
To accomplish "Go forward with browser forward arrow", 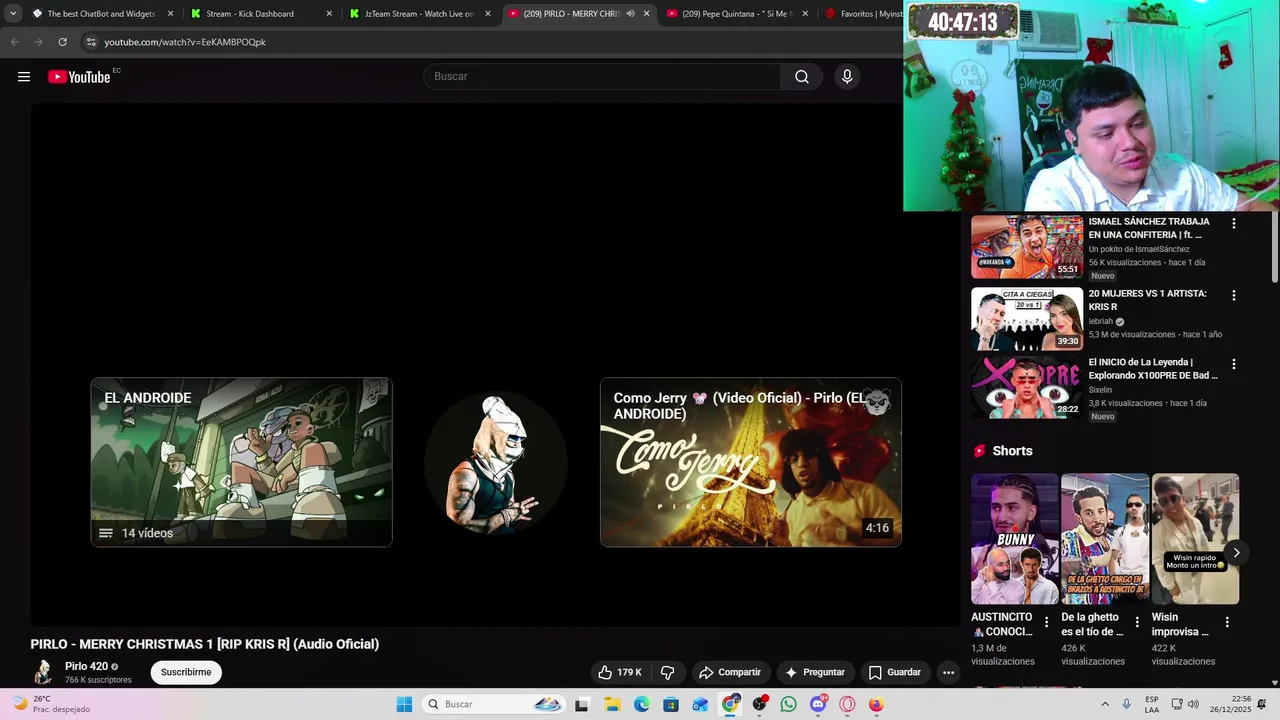I will pos(38,42).
